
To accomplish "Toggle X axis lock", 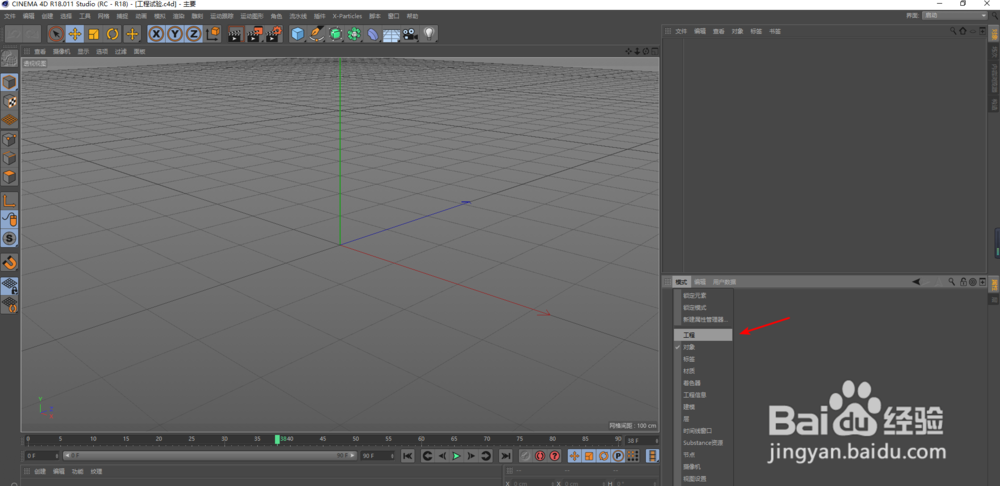I will pyautogui.click(x=156, y=34).
